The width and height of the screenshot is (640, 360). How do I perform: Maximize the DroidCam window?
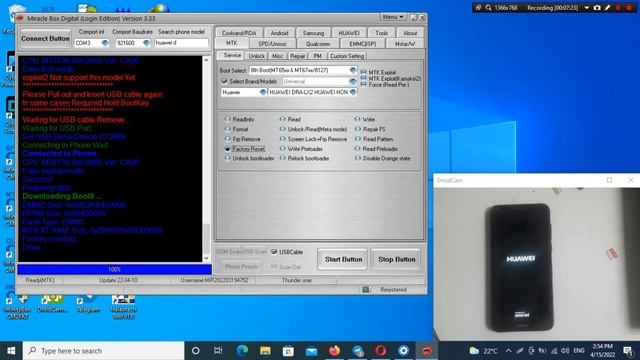coord(609,180)
